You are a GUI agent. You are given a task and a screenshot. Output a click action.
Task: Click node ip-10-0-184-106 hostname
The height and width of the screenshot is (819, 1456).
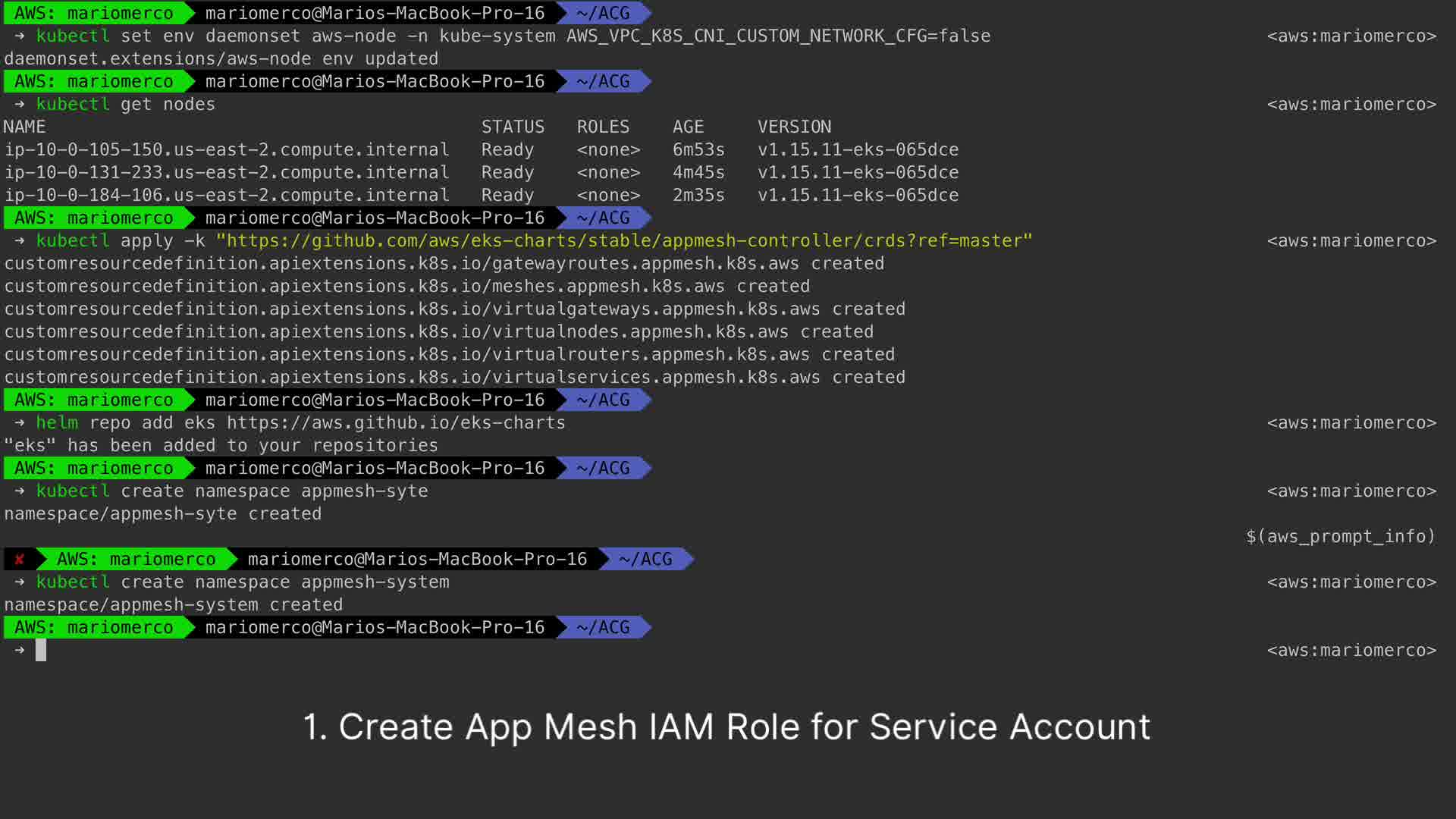point(227,195)
